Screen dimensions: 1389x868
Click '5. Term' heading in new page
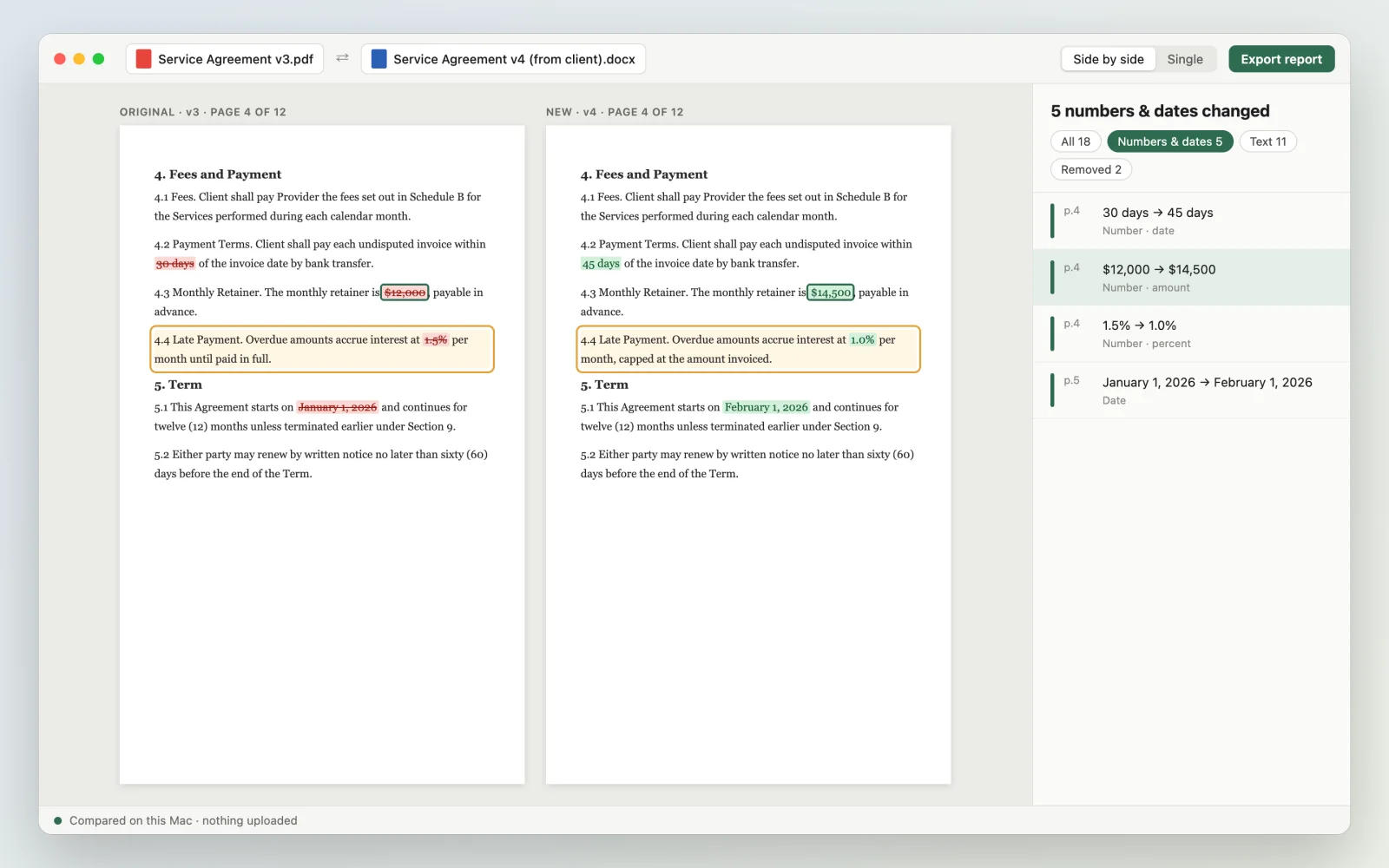coord(604,385)
